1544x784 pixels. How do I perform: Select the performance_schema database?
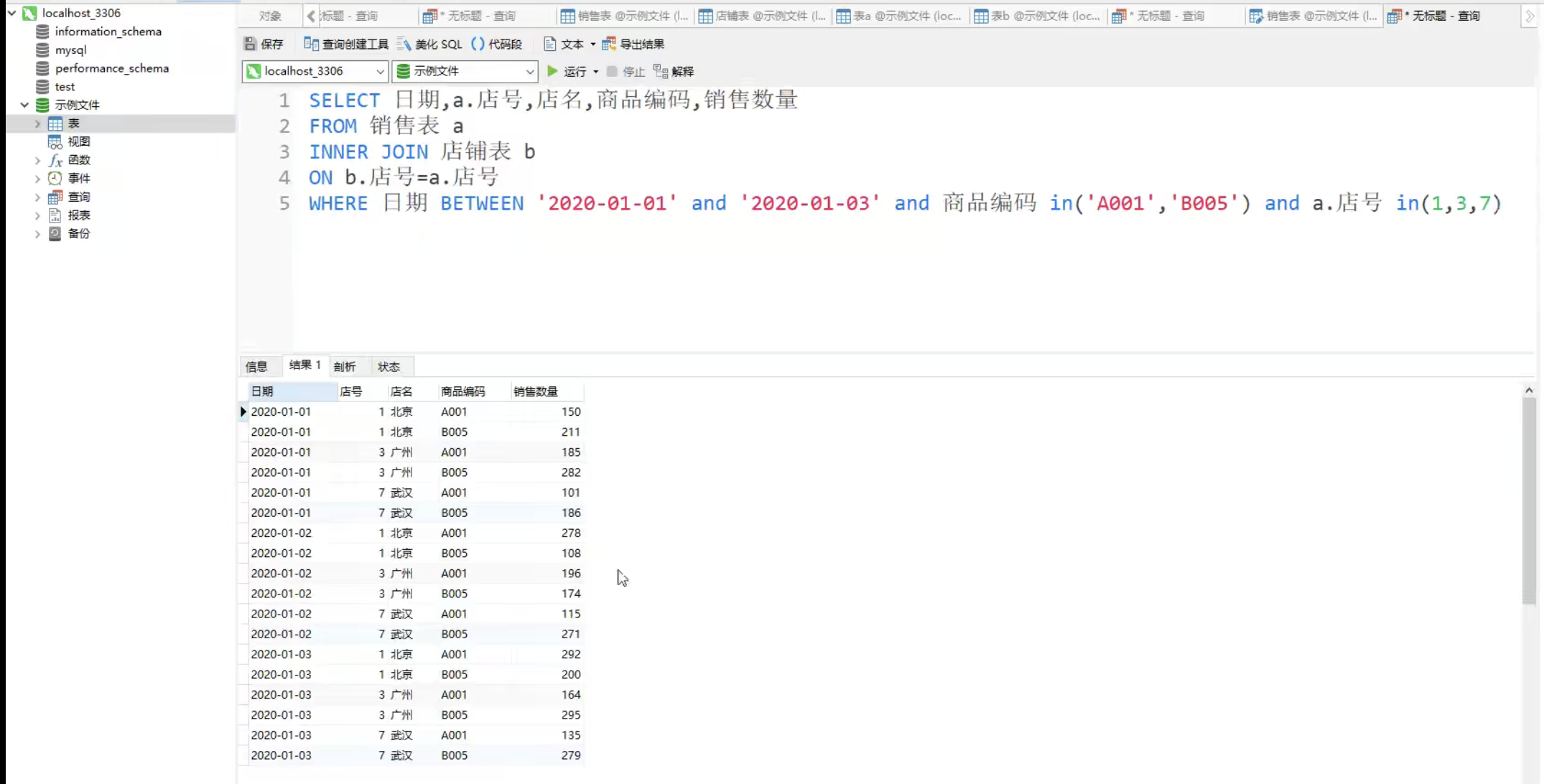point(111,68)
